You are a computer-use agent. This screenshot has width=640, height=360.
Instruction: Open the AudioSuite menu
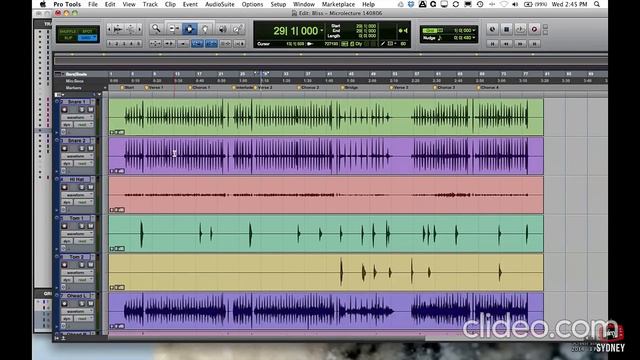pyautogui.click(x=220, y=4)
